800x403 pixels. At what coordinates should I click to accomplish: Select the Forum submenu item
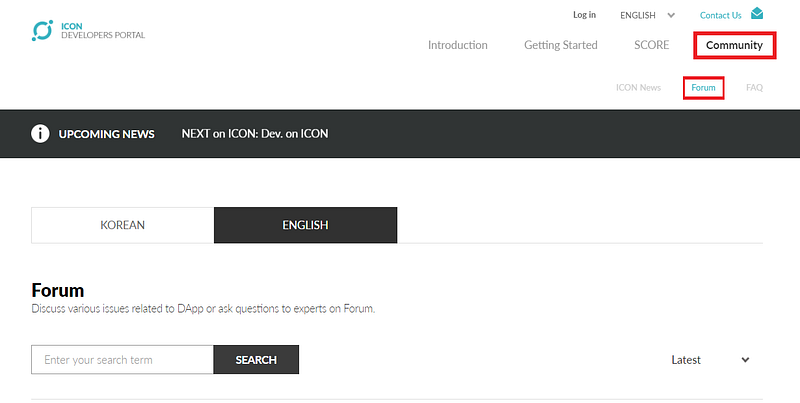pos(704,88)
